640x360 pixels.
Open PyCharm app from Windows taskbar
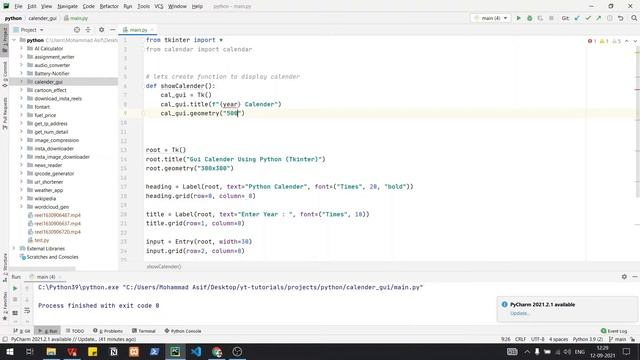coord(175,351)
